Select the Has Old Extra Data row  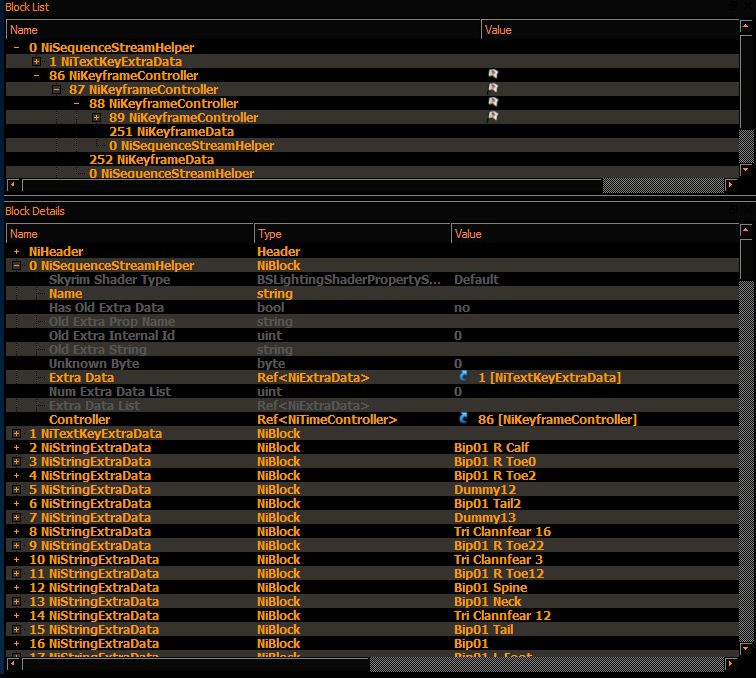pyautogui.click(x=372, y=308)
